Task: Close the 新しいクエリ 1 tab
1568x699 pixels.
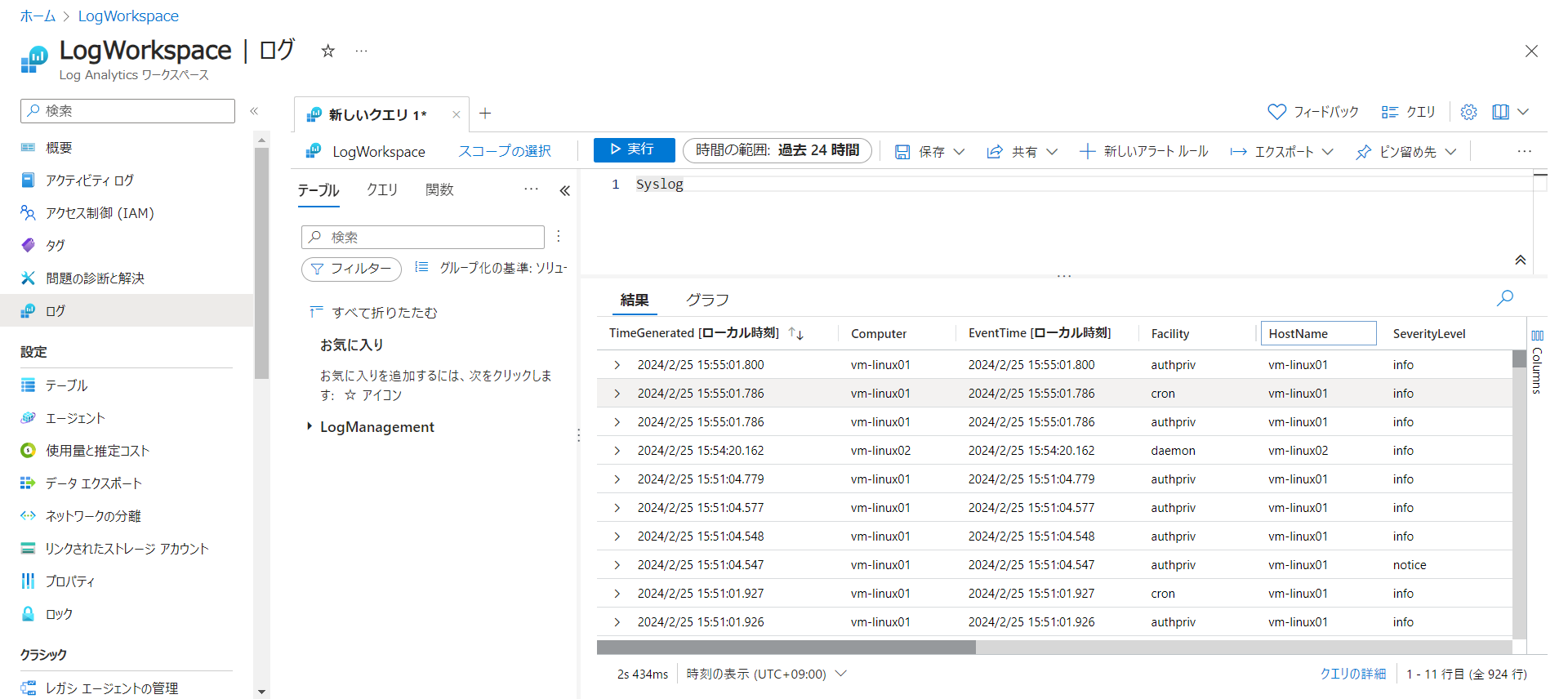Action: [x=456, y=114]
